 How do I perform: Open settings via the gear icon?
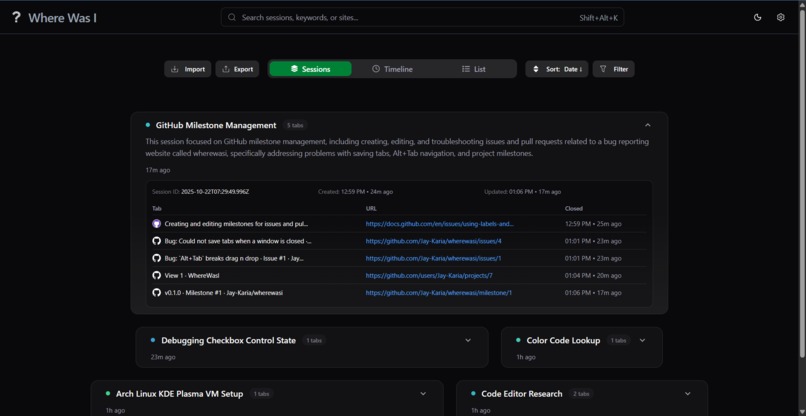point(780,17)
